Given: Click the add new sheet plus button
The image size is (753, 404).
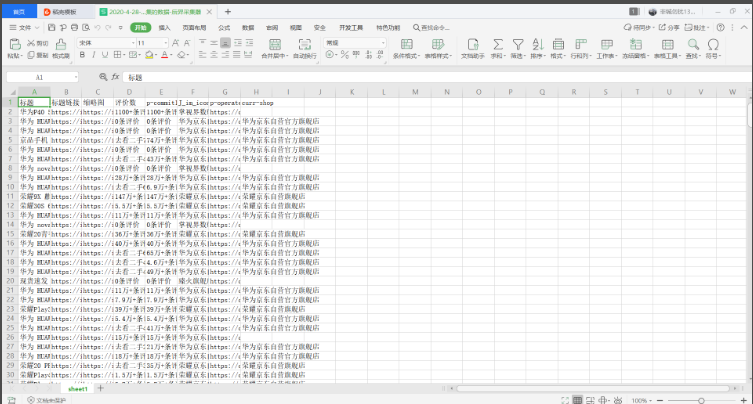Looking at the screenshot, I should click(x=101, y=388).
